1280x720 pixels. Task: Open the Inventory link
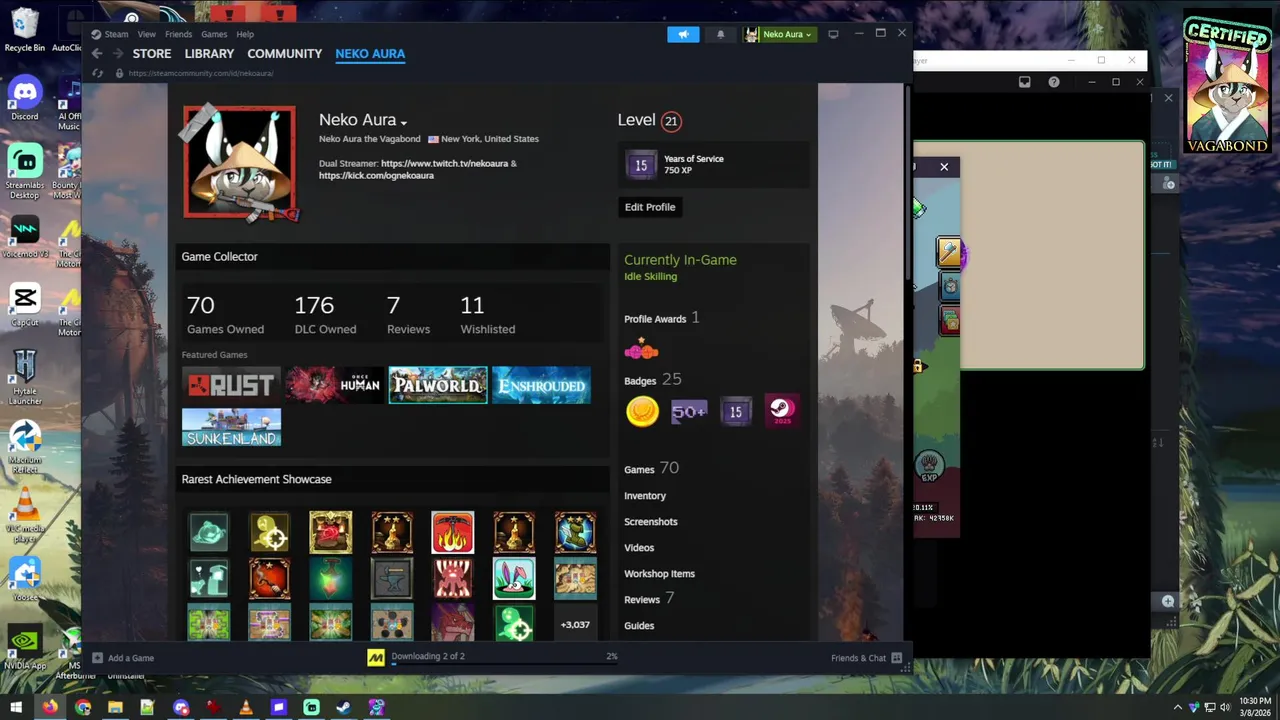pyautogui.click(x=645, y=496)
